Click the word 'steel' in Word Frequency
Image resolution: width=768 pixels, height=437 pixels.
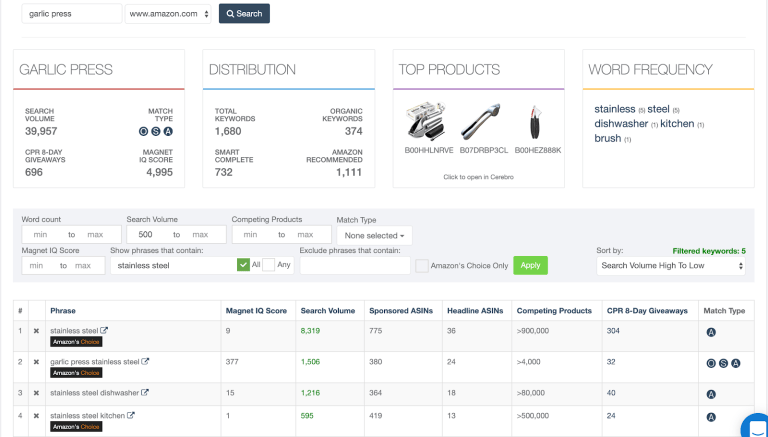point(658,109)
